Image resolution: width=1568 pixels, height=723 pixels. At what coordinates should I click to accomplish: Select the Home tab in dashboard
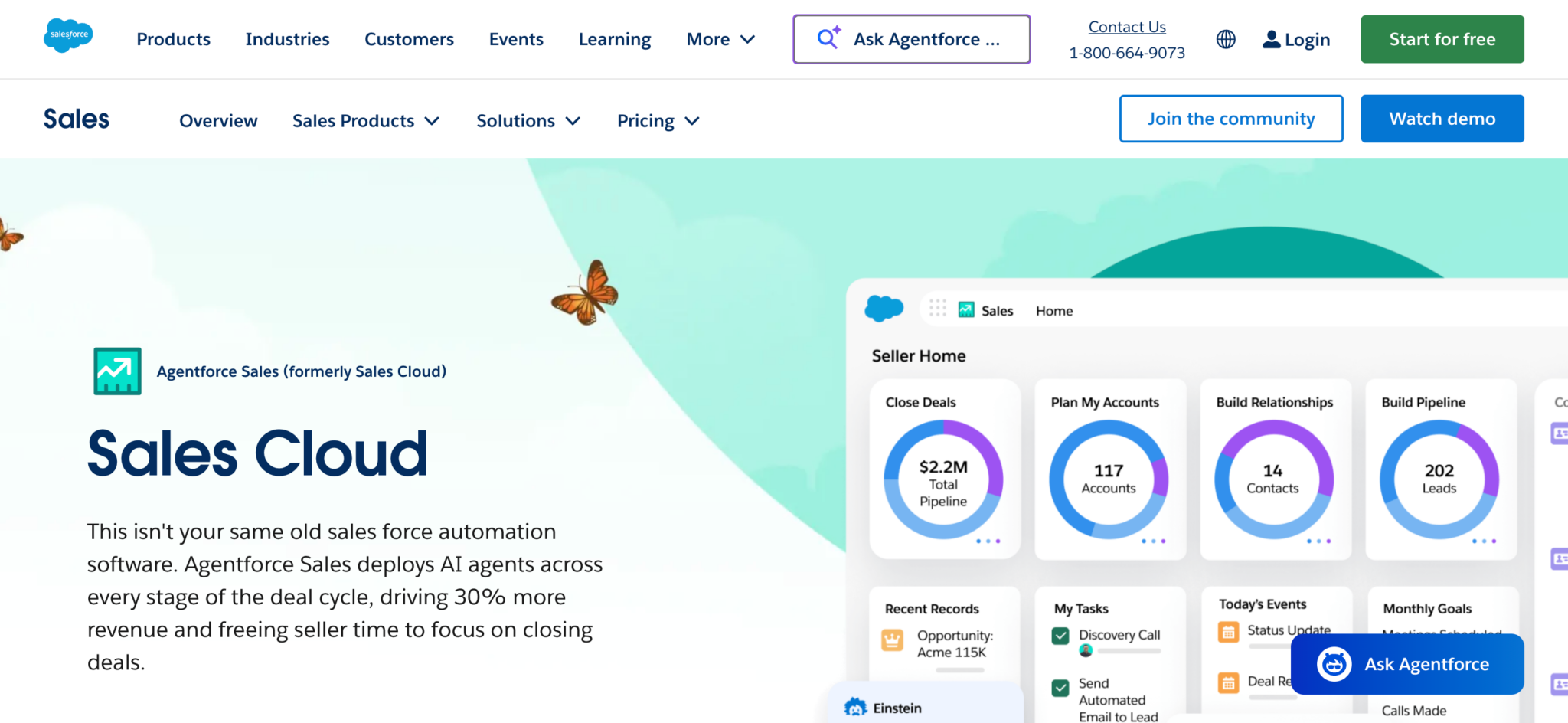(1054, 311)
